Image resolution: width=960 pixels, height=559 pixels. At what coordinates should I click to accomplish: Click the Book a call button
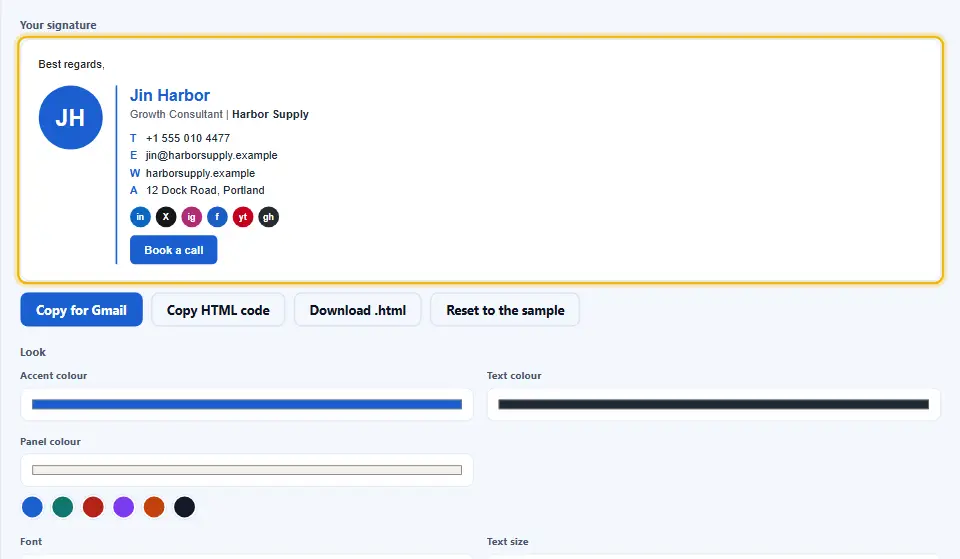tap(173, 250)
